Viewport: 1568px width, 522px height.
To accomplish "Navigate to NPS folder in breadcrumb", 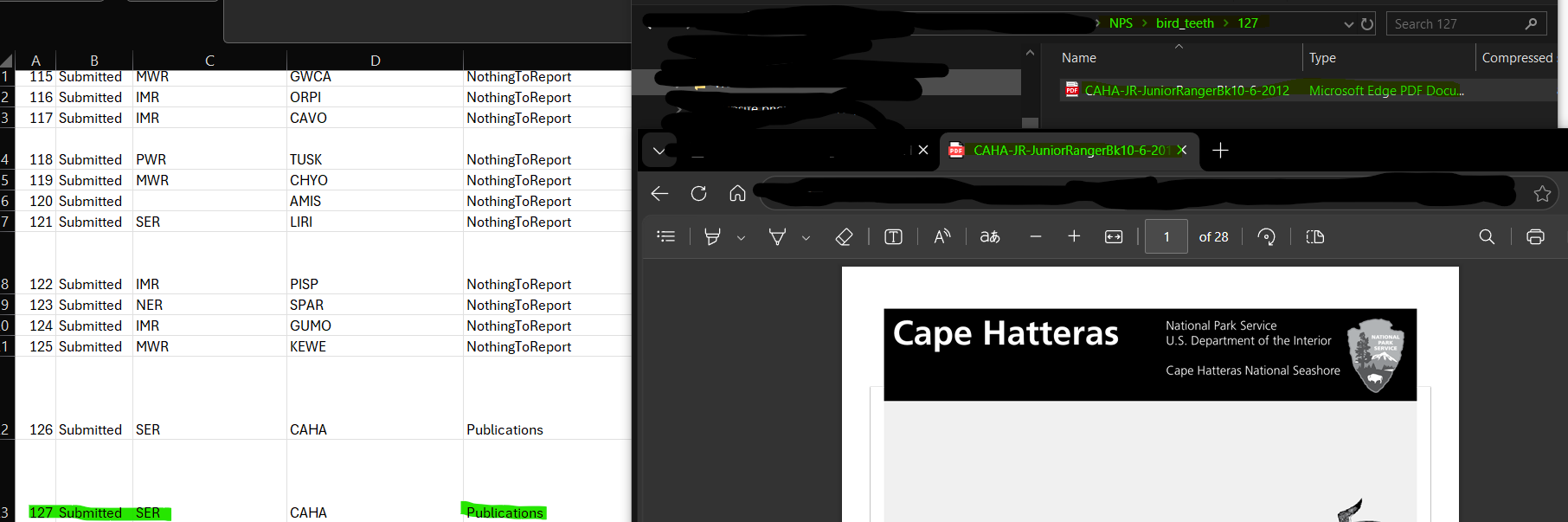I will tap(1121, 23).
